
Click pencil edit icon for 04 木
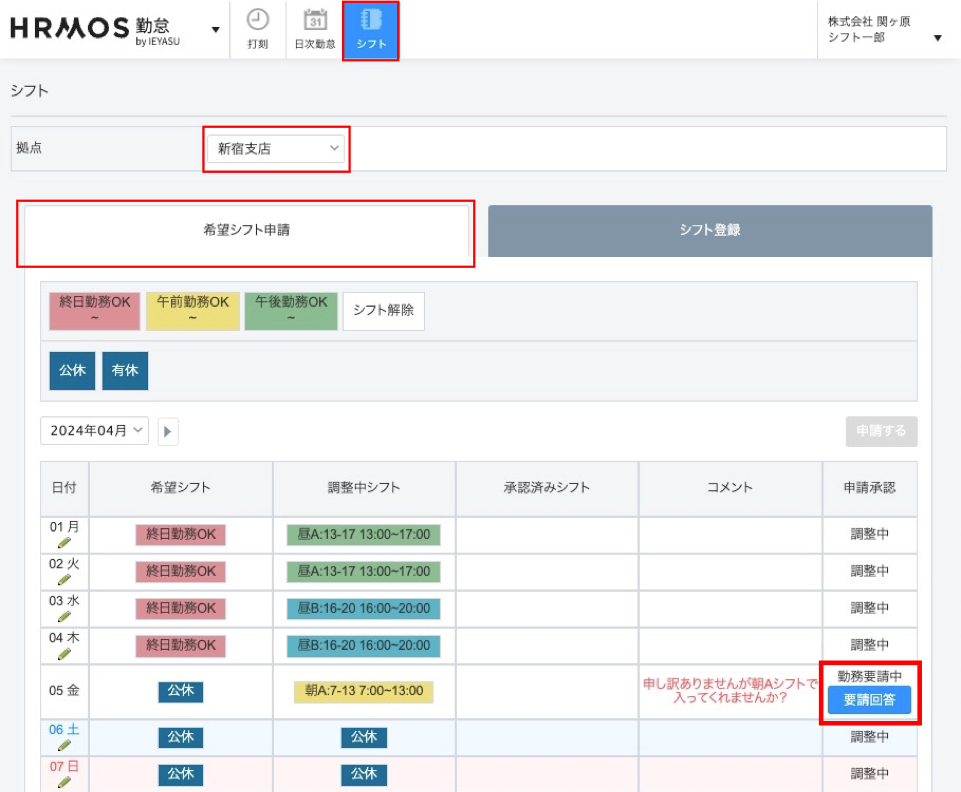(x=64, y=654)
